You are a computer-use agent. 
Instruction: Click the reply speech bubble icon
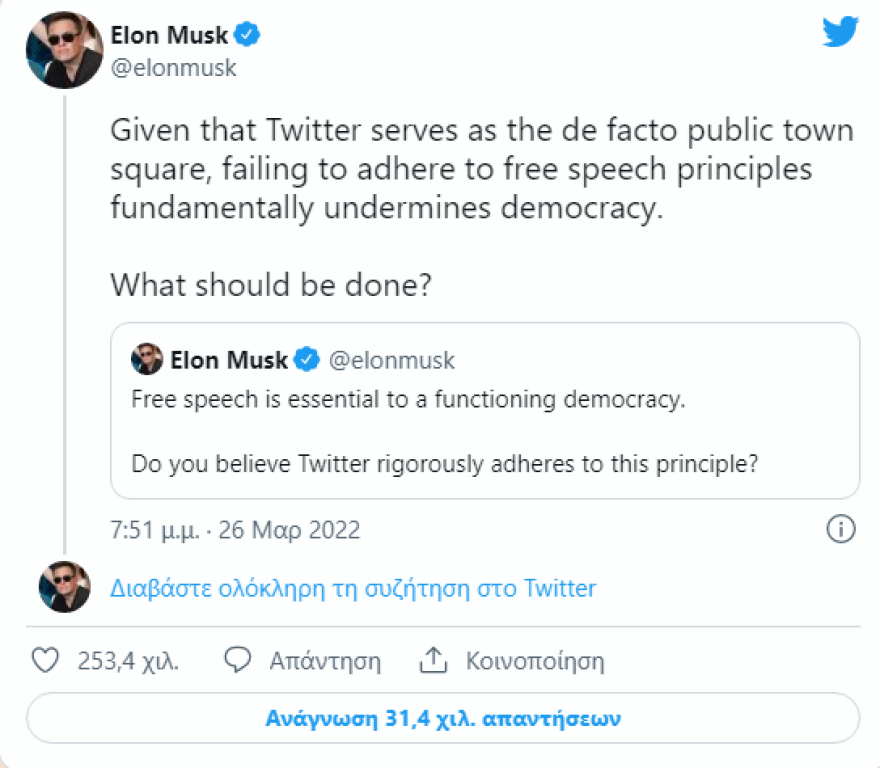point(236,660)
